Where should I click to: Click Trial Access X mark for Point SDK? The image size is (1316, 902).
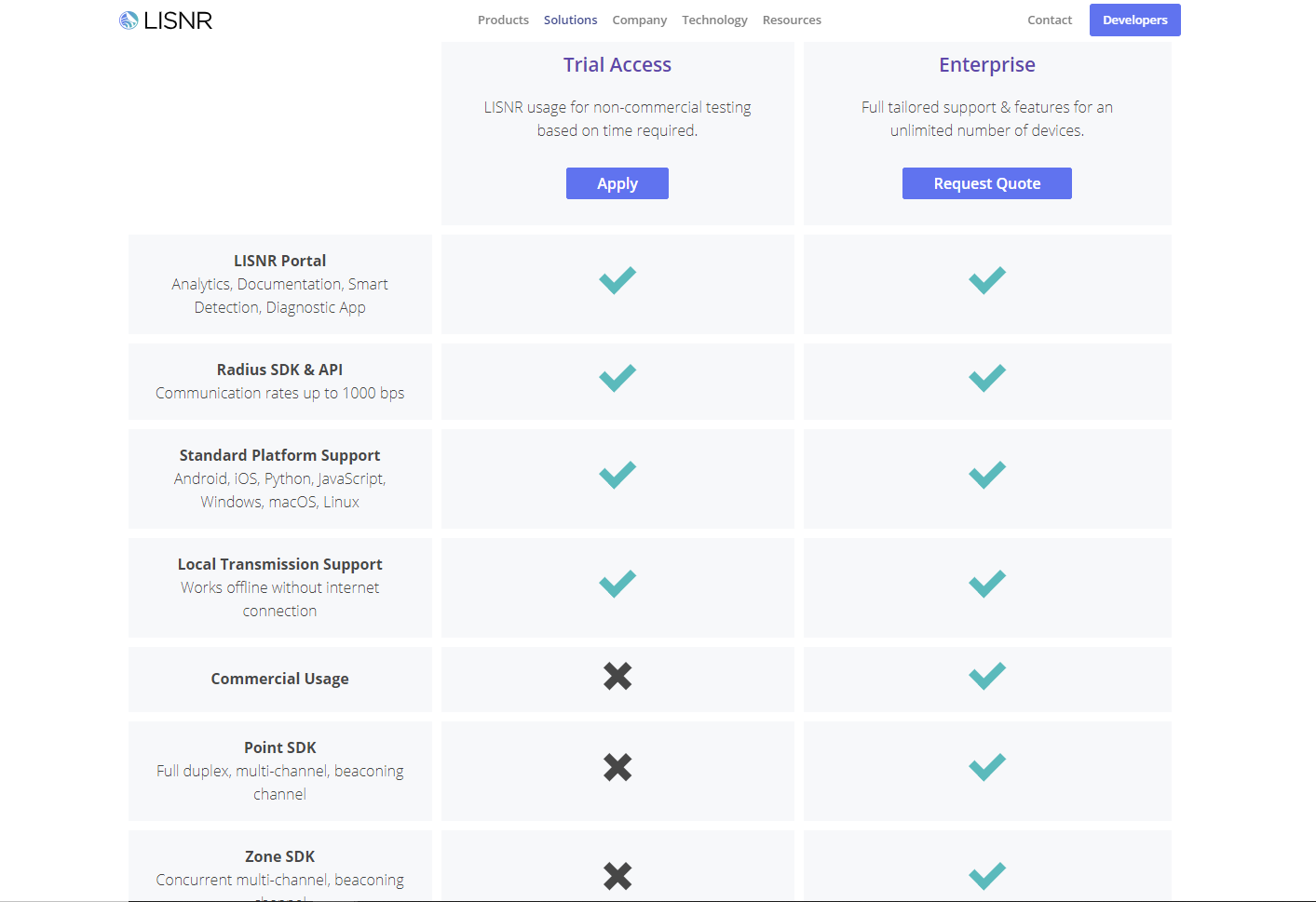[x=617, y=767]
